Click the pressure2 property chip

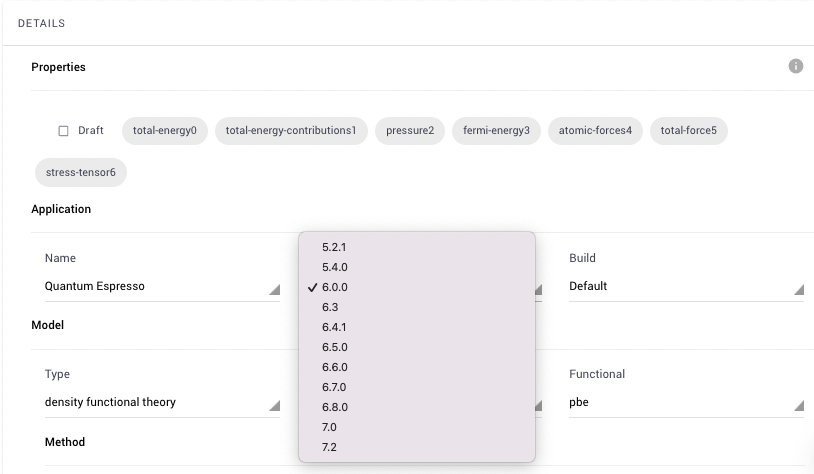410,130
